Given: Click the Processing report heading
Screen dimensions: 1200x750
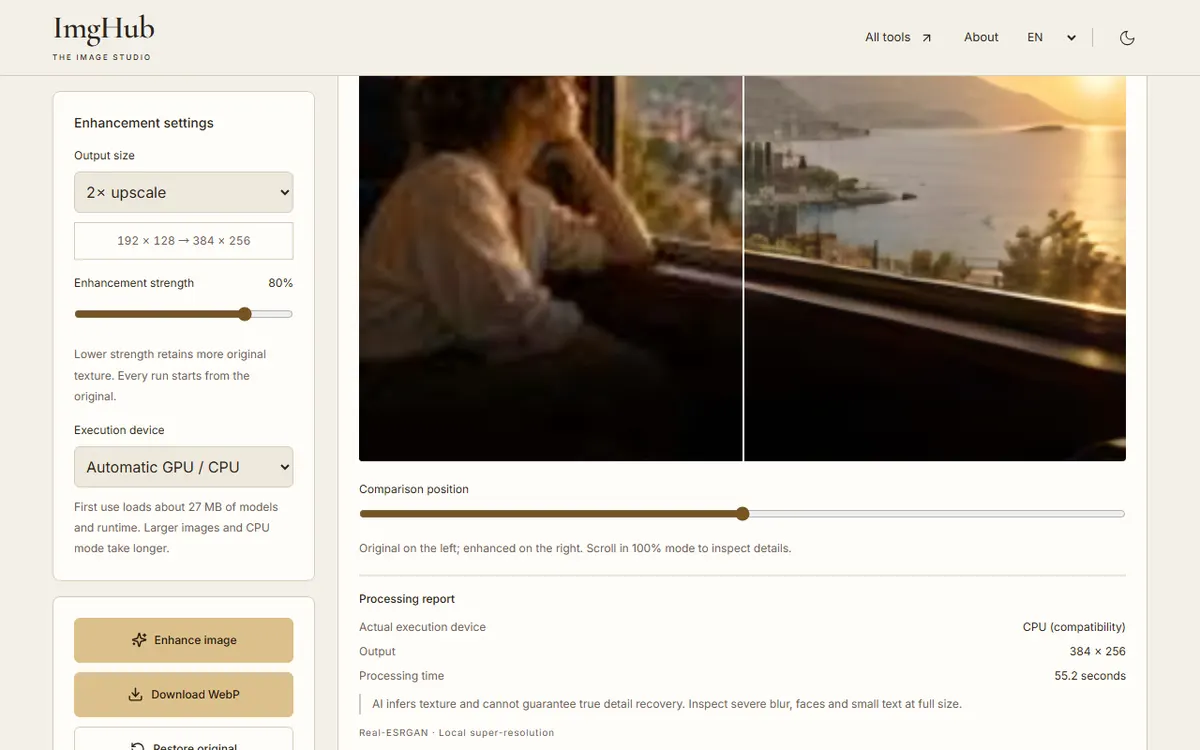Looking at the screenshot, I should coord(407,599).
